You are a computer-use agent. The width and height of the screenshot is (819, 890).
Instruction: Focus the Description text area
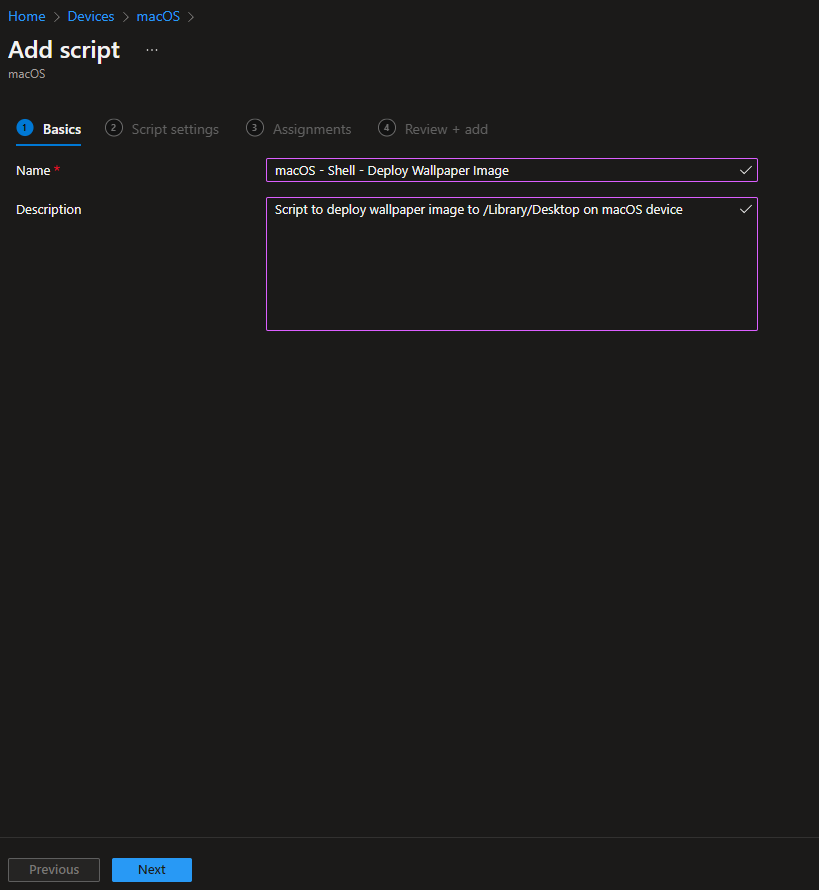(x=512, y=264)
